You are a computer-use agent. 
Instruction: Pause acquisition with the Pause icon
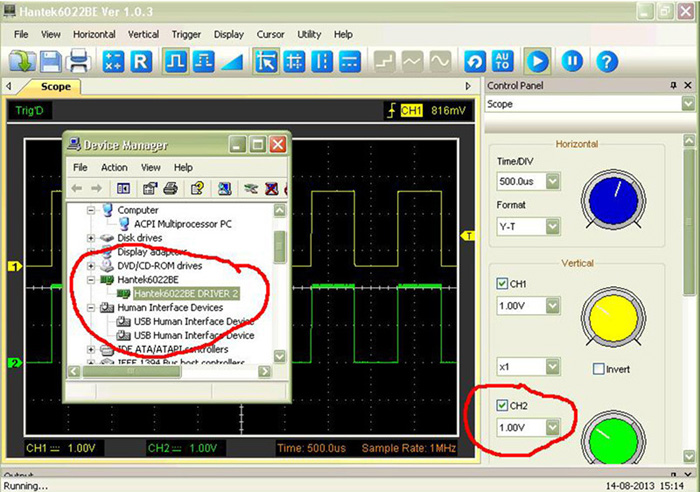572,61
